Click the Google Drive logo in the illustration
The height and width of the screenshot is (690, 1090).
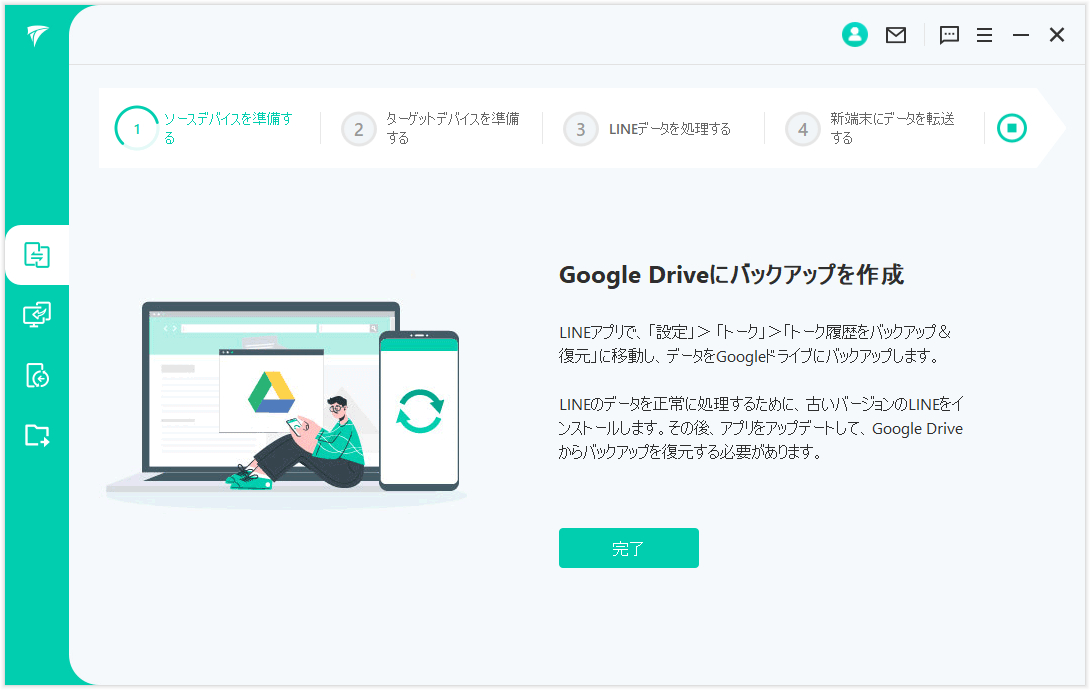271,392
